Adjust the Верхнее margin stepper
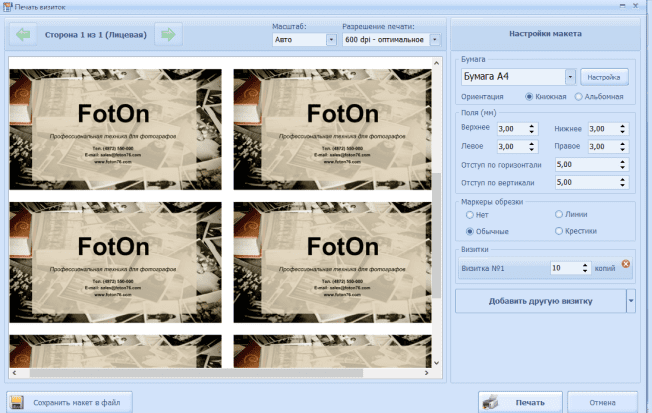Screen dimensions: 652x413 531,129
